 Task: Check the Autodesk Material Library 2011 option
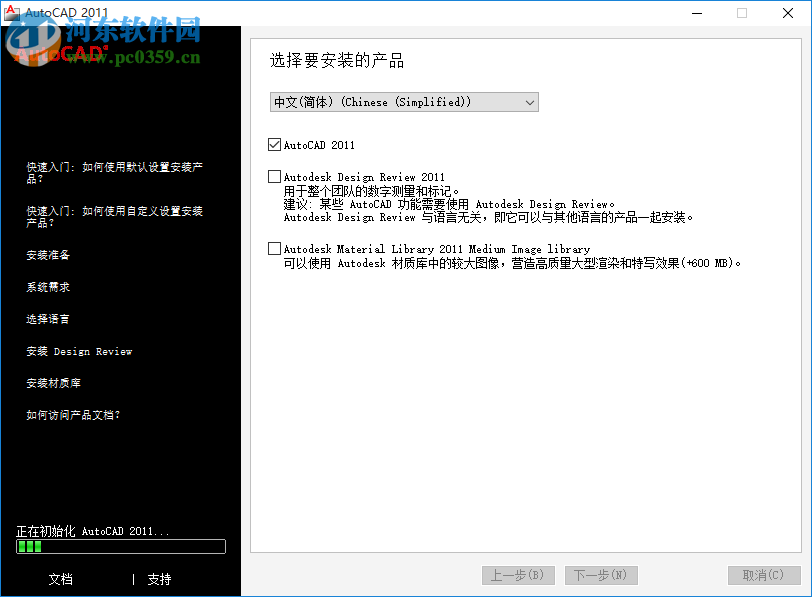[274, 248]
